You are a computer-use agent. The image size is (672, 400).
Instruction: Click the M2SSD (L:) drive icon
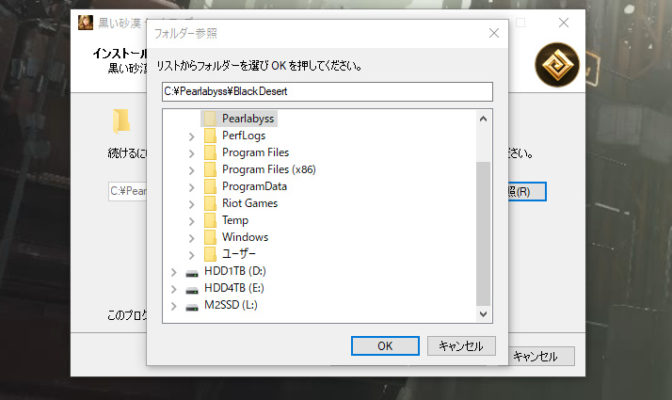[x=192, y=307]
